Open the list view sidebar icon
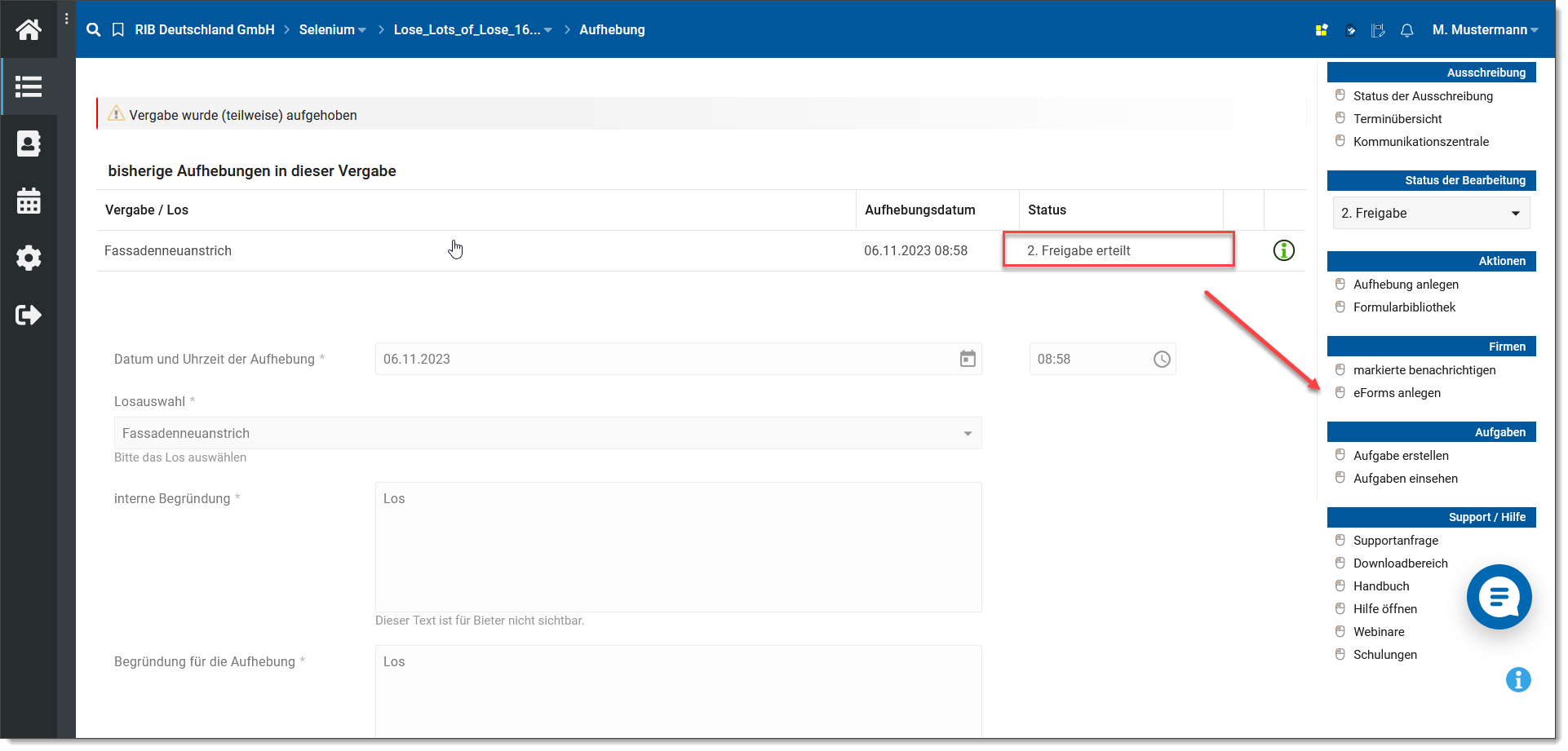Viewport: 1568px width, 751px height. 29,86
